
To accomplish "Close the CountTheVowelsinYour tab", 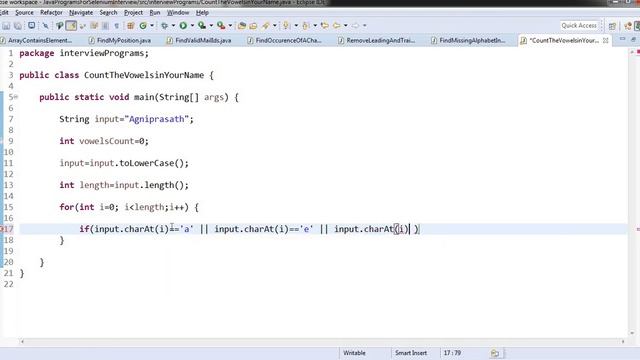I will point(606,40).
